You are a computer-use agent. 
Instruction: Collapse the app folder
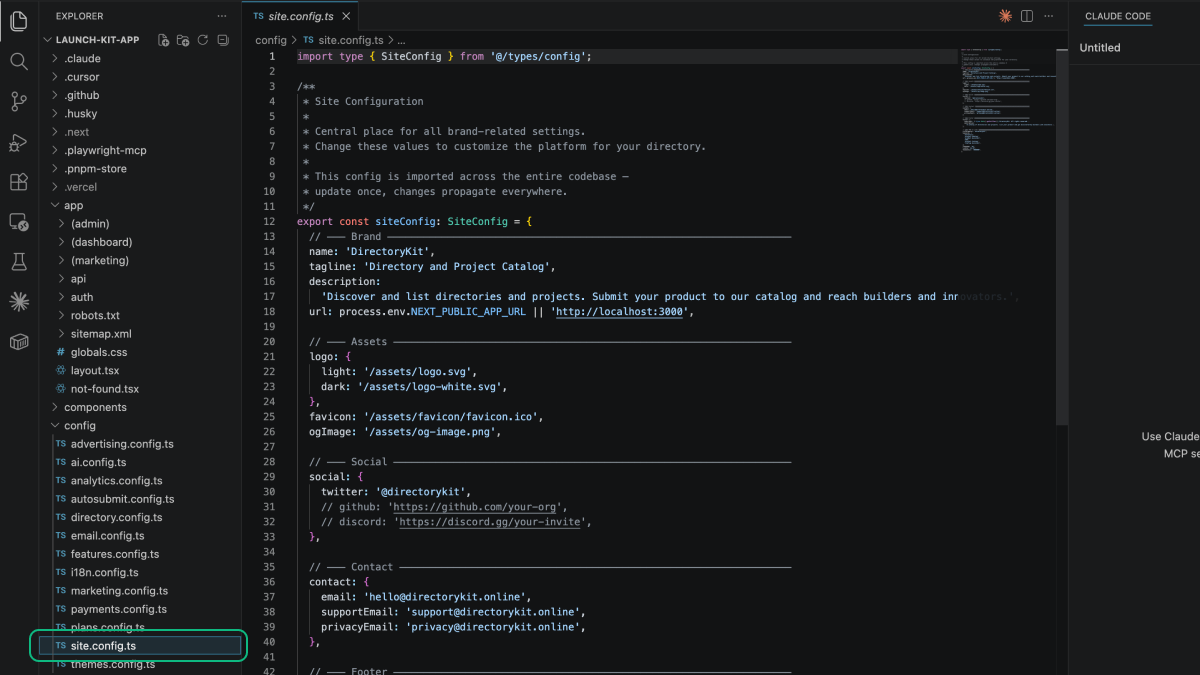pos(73,205)
